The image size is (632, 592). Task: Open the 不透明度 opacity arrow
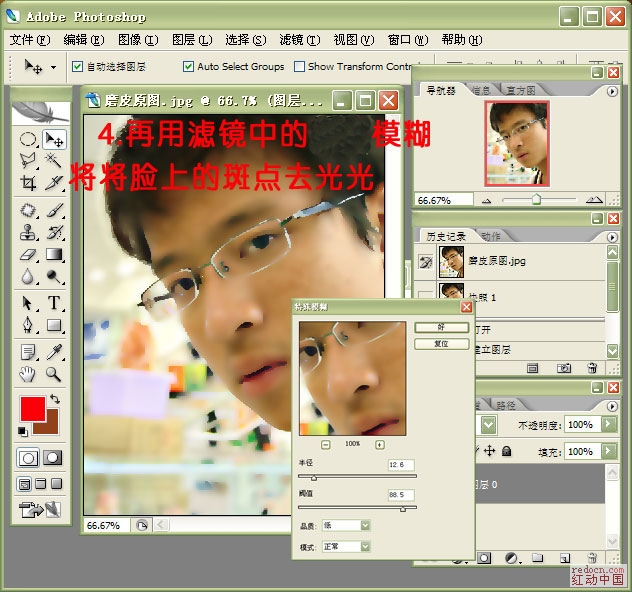609,424
